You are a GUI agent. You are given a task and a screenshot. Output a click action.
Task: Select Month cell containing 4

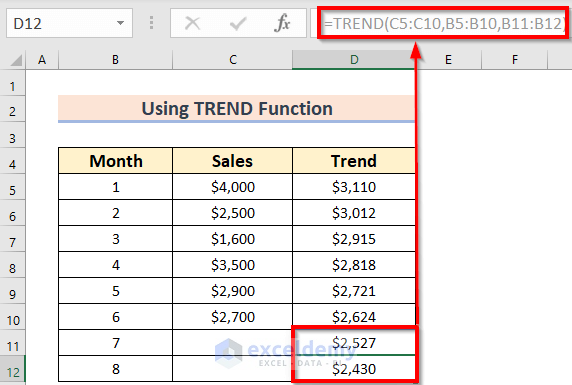point(116,265)
